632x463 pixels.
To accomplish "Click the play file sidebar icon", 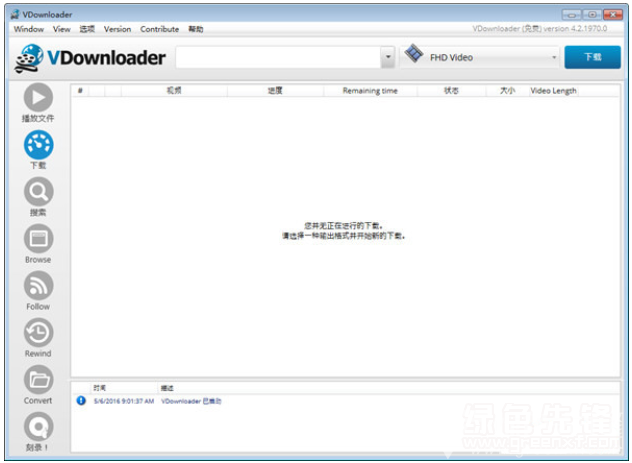I will 38,97.
